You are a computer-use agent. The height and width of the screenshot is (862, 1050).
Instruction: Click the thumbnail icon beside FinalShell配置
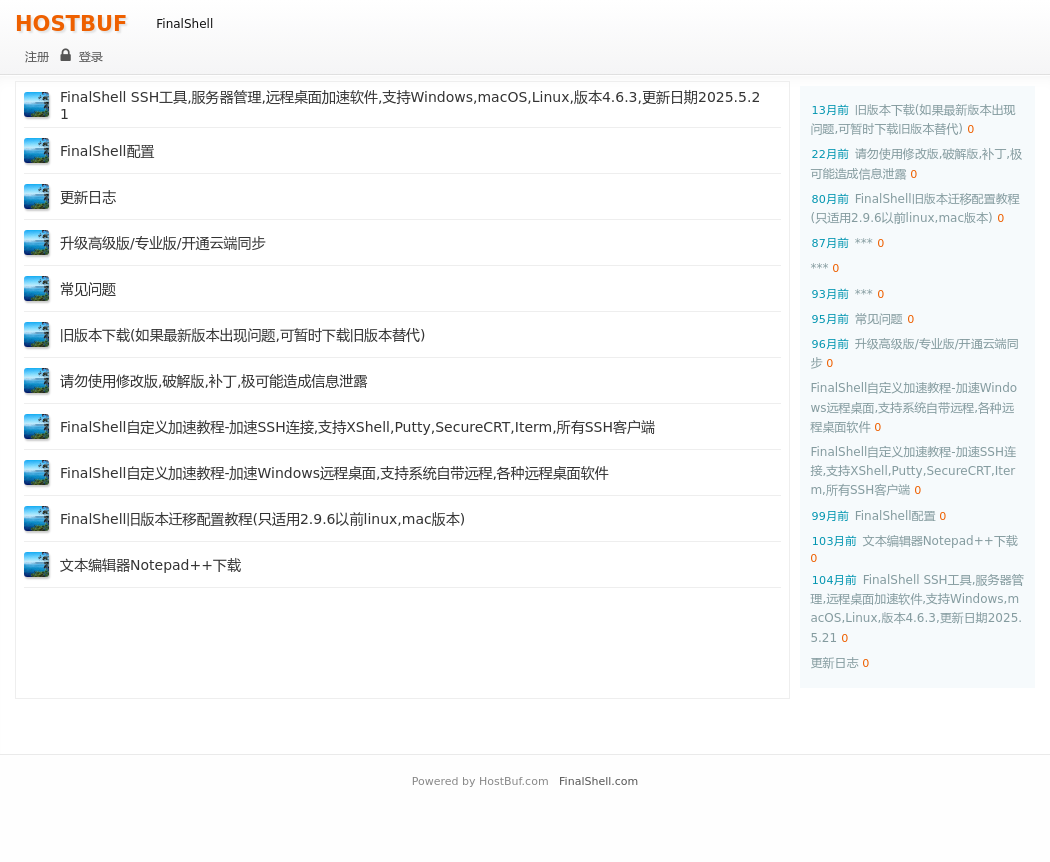click(x=37, y=151)
